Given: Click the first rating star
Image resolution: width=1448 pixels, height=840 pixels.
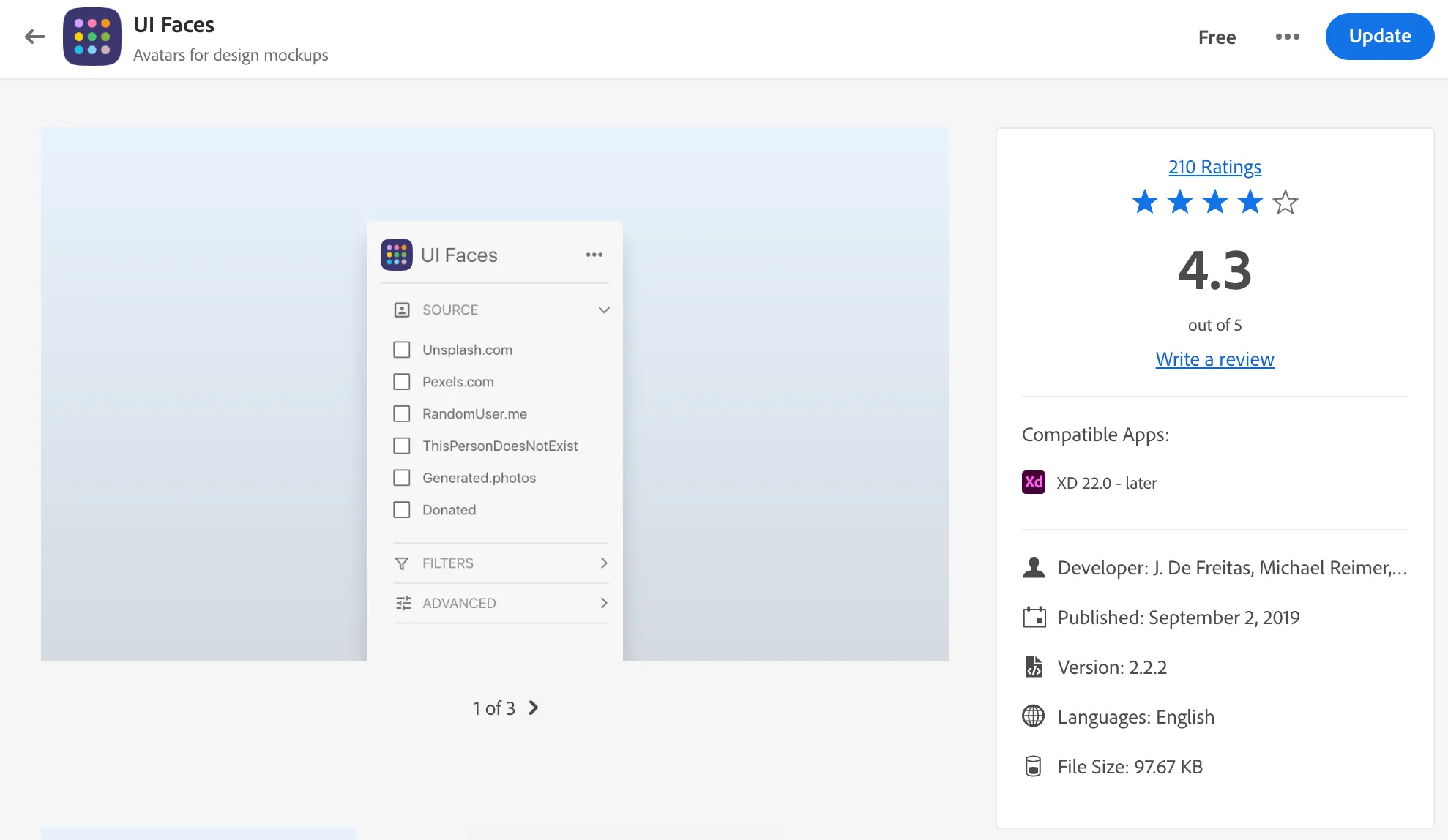Looking at the screenshot, I should coord(1145,202).
